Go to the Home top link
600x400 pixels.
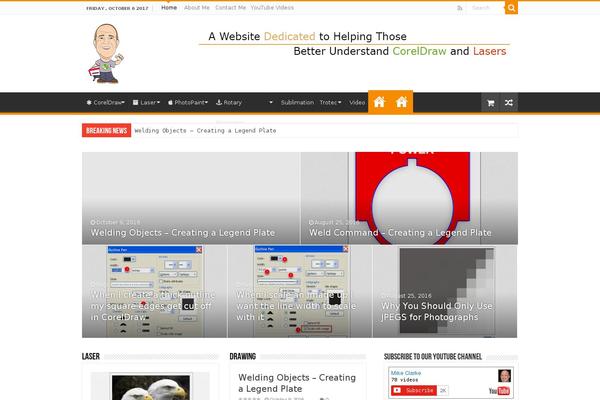[x=169, y=8]
